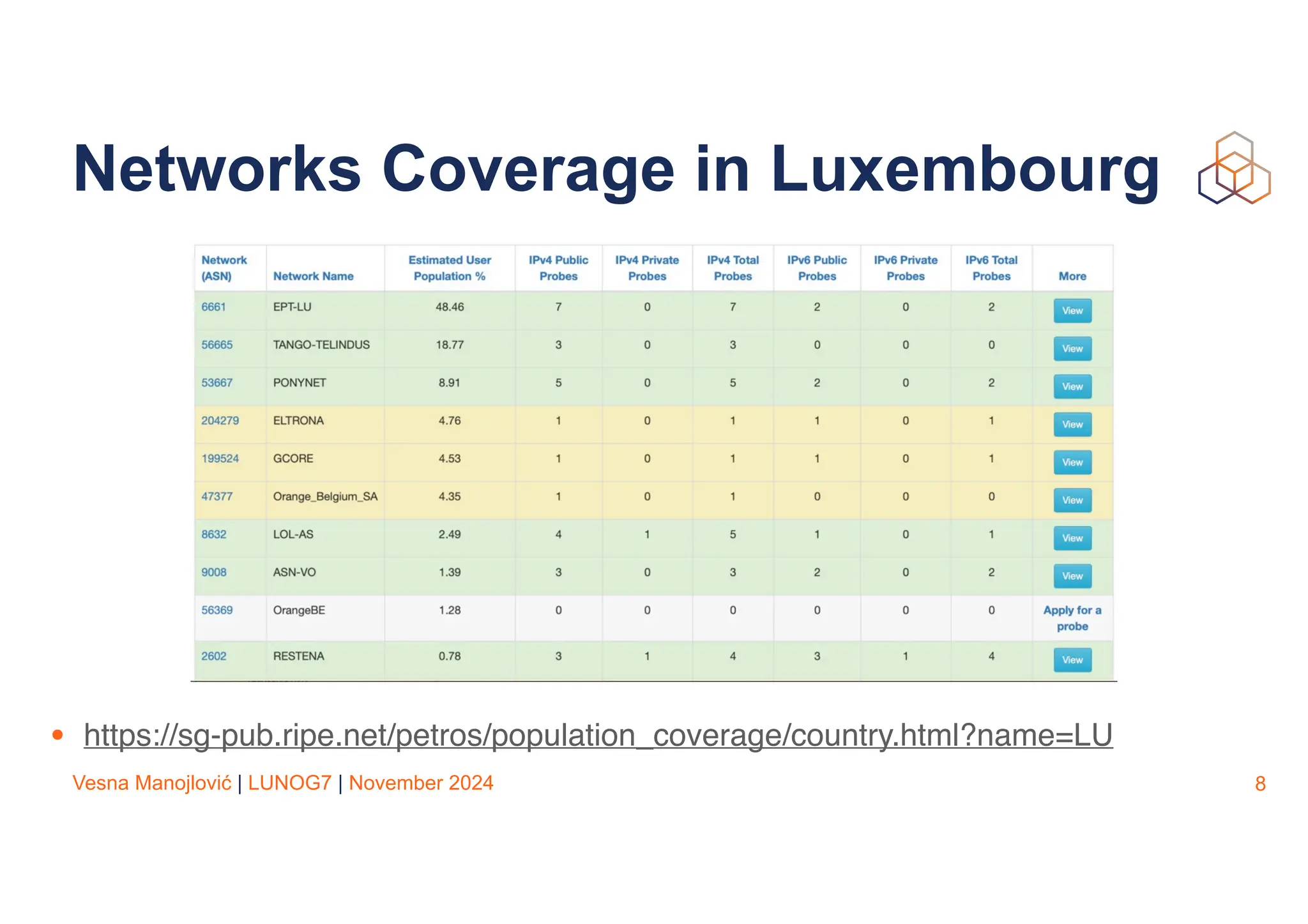Screen dimensions: 1308x924
Task: Open ASN 199524 link
Action: (220, 458)
